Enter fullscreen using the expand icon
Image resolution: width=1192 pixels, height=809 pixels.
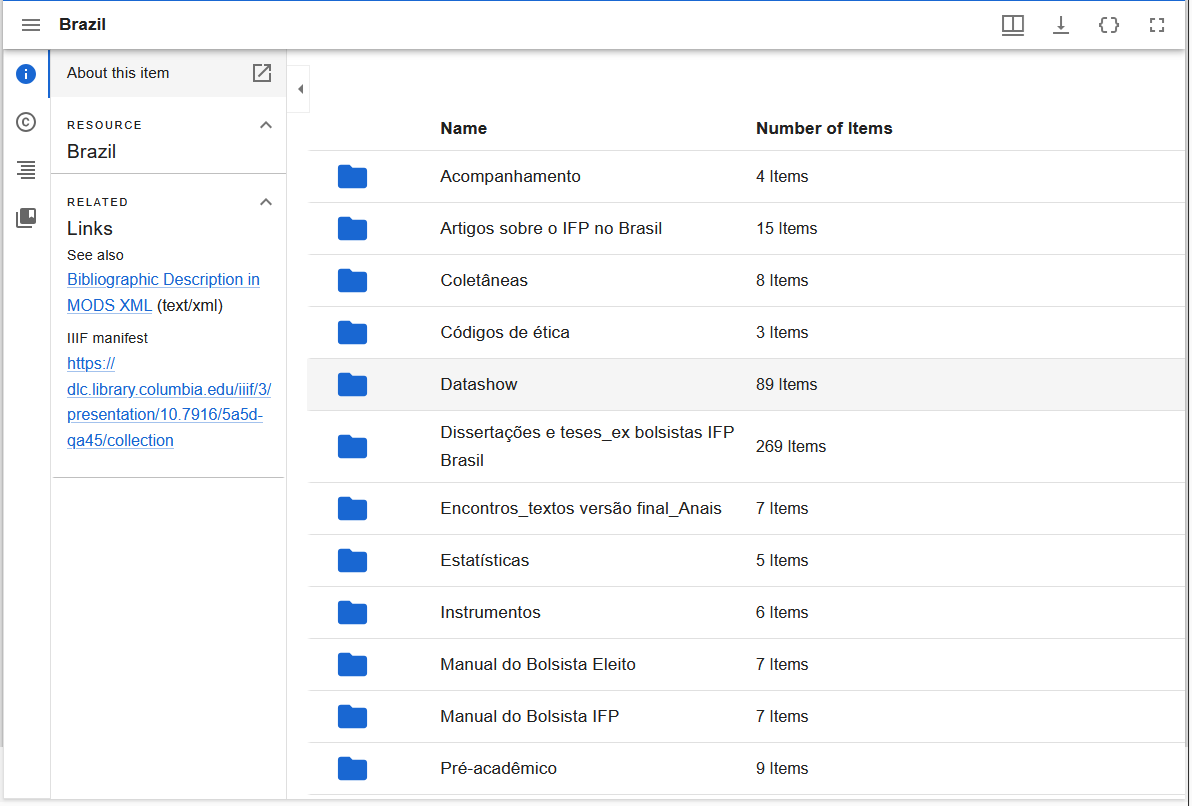click(x=1156, y=25)
